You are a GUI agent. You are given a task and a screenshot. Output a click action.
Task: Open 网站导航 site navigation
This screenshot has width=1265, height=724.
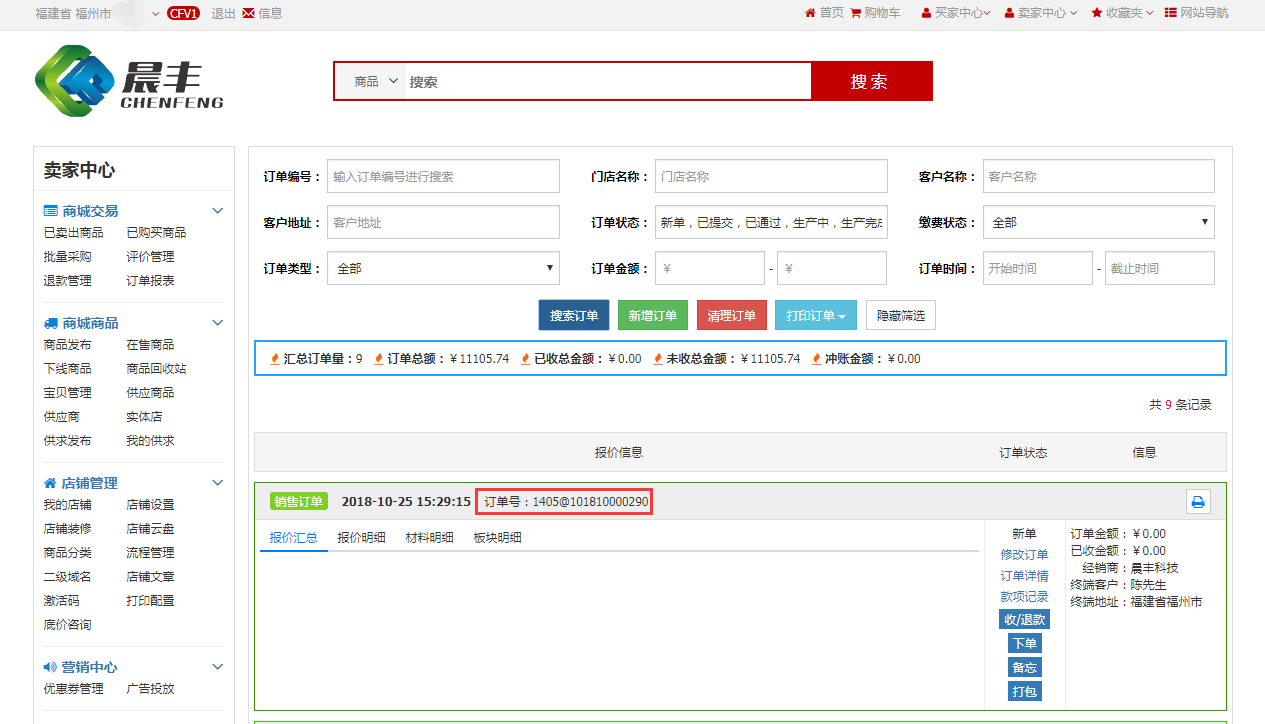click(1196, 13)
